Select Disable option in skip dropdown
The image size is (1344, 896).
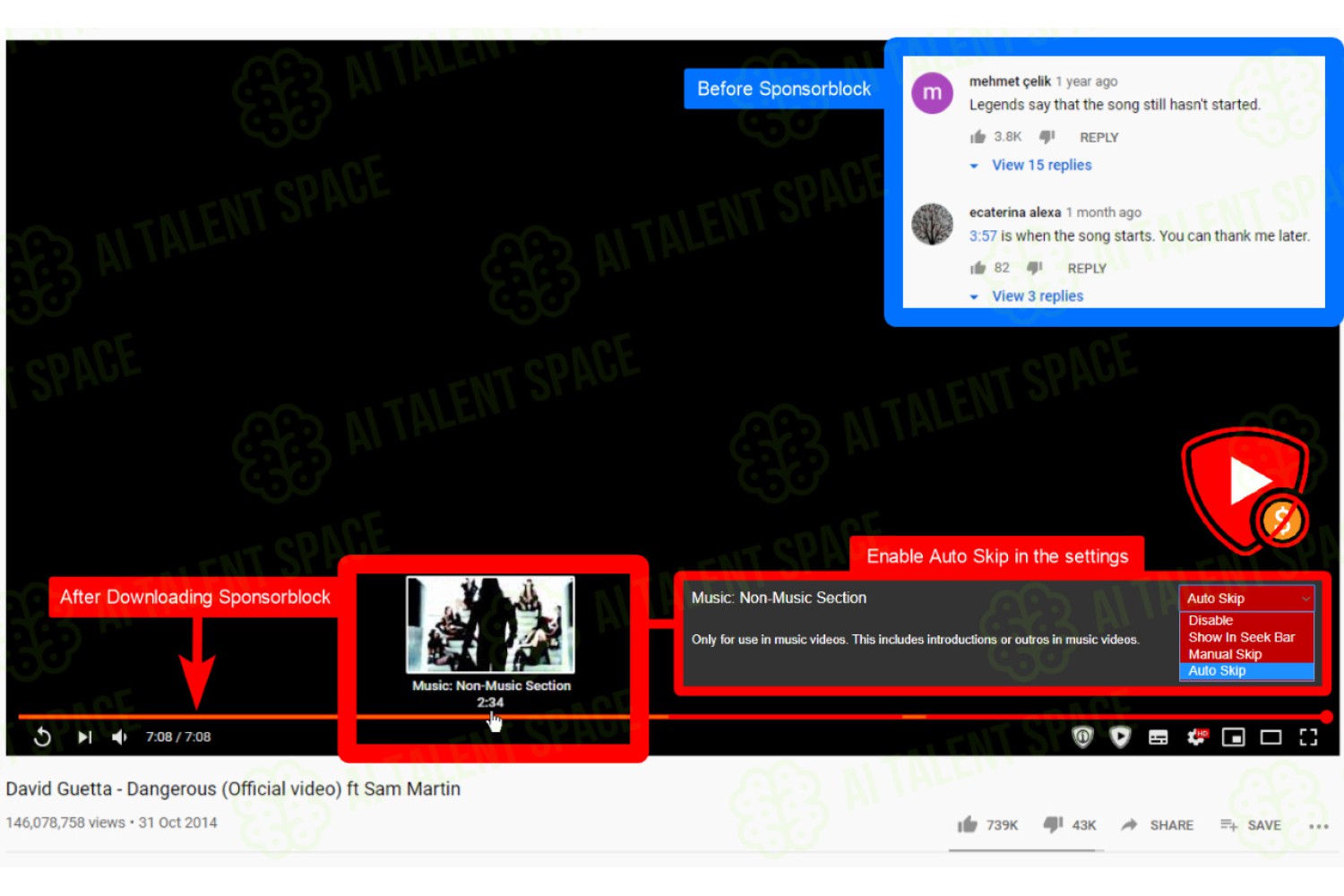pos(1246,620)
